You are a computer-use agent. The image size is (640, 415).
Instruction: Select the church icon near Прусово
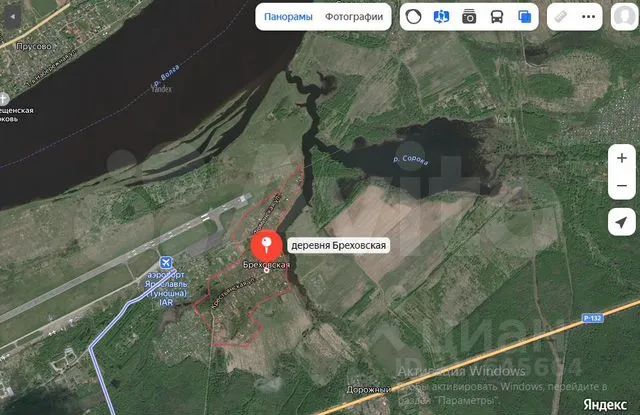pos(4,99)
